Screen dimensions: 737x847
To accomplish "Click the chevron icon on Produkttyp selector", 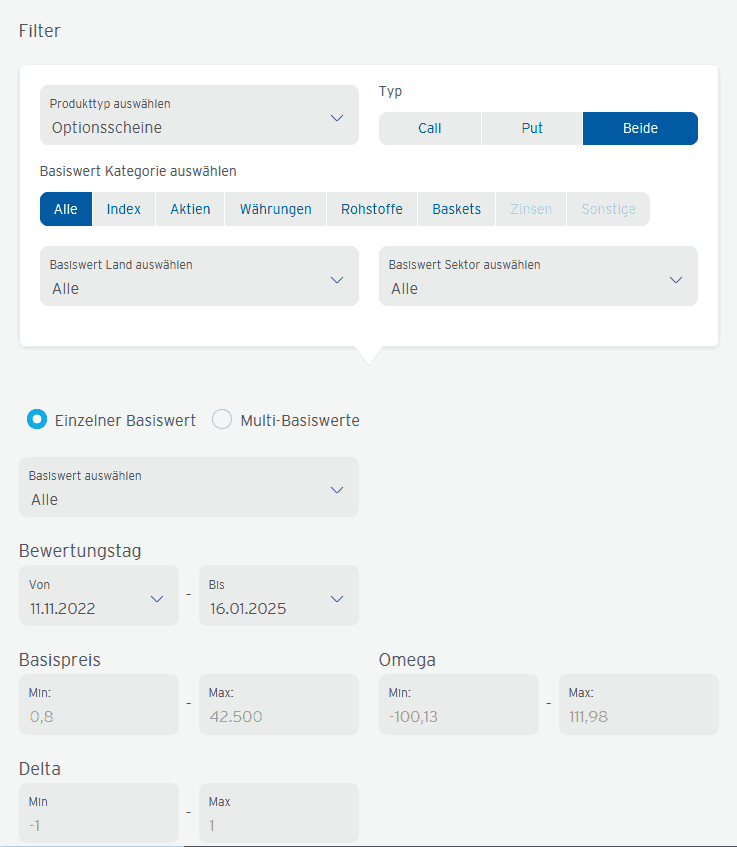I will 336,115.
